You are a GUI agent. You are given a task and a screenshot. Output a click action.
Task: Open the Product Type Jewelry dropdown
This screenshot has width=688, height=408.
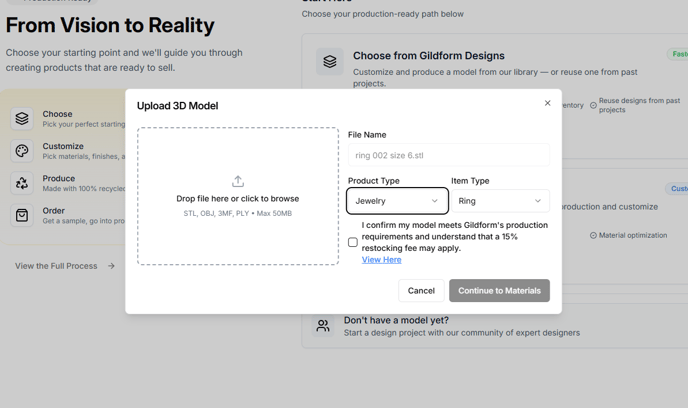[397, 201]
